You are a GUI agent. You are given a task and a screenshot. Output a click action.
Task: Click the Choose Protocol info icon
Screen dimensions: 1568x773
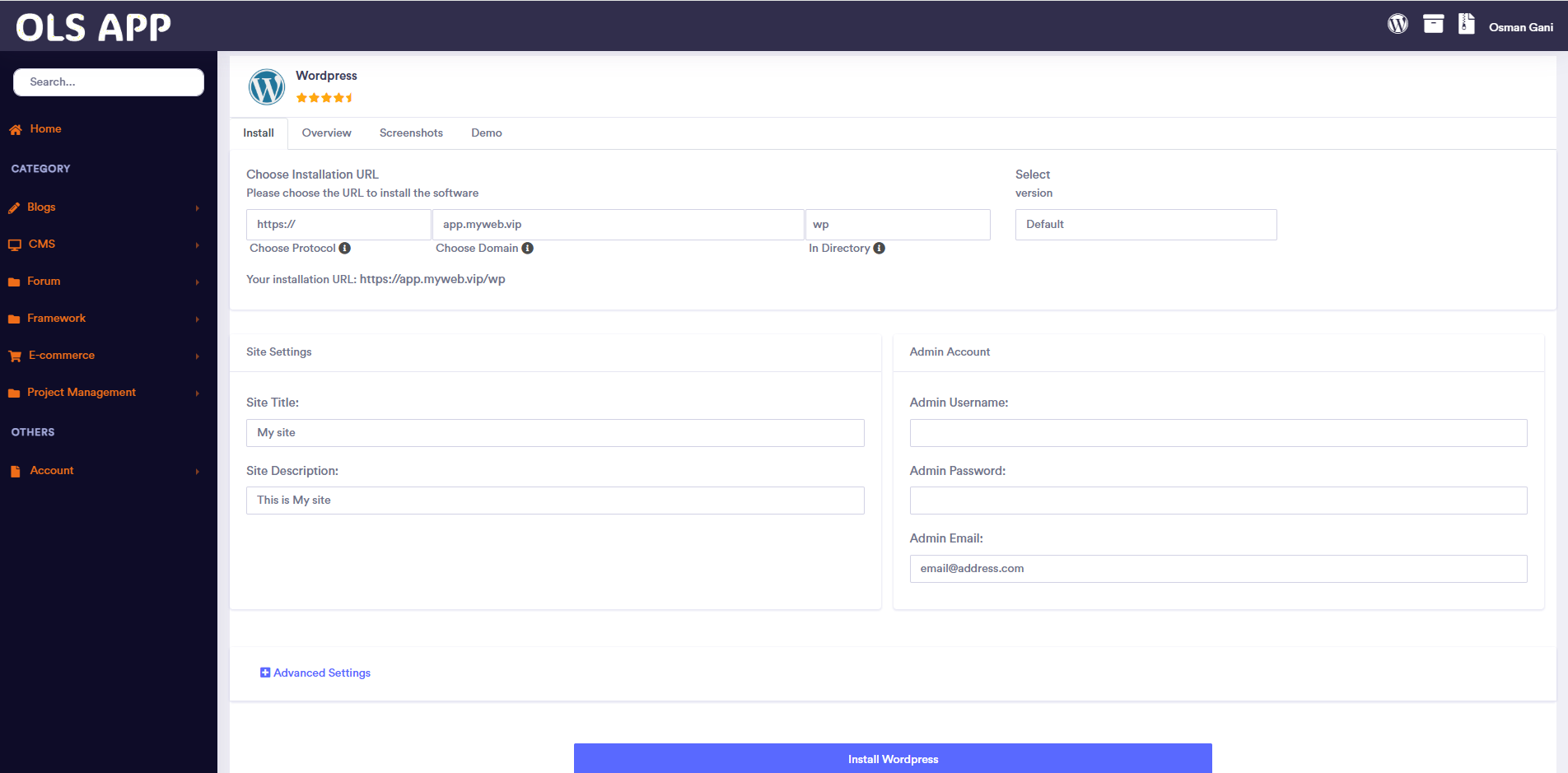345,249
